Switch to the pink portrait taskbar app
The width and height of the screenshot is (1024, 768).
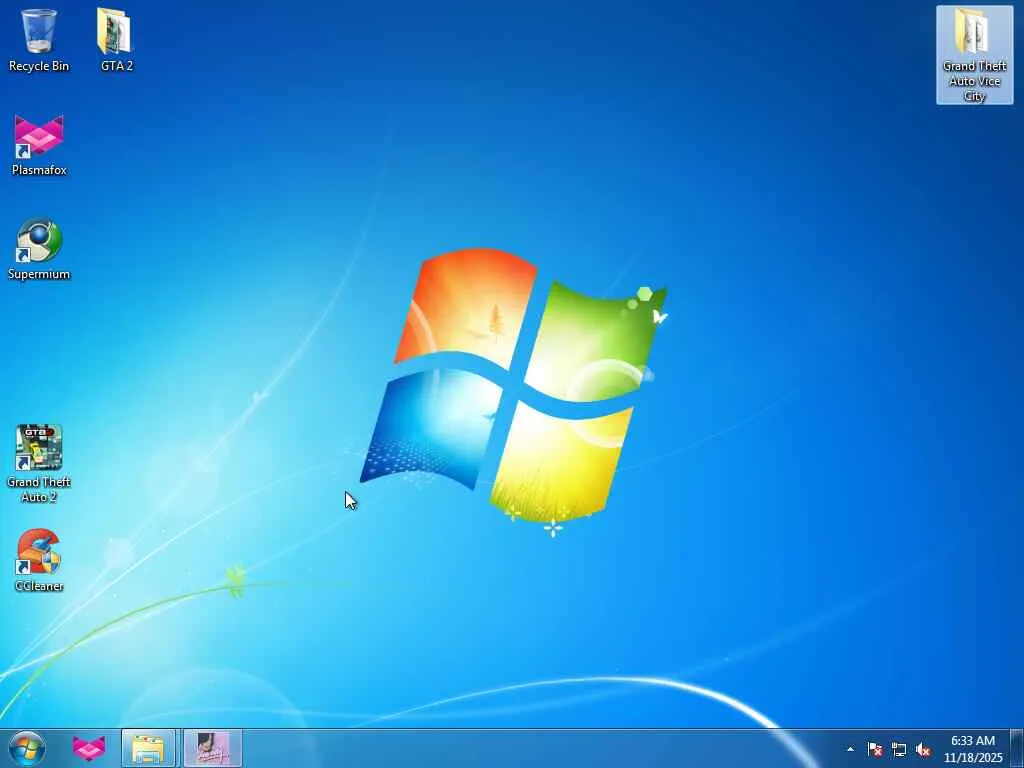click(x=212, y=748)
